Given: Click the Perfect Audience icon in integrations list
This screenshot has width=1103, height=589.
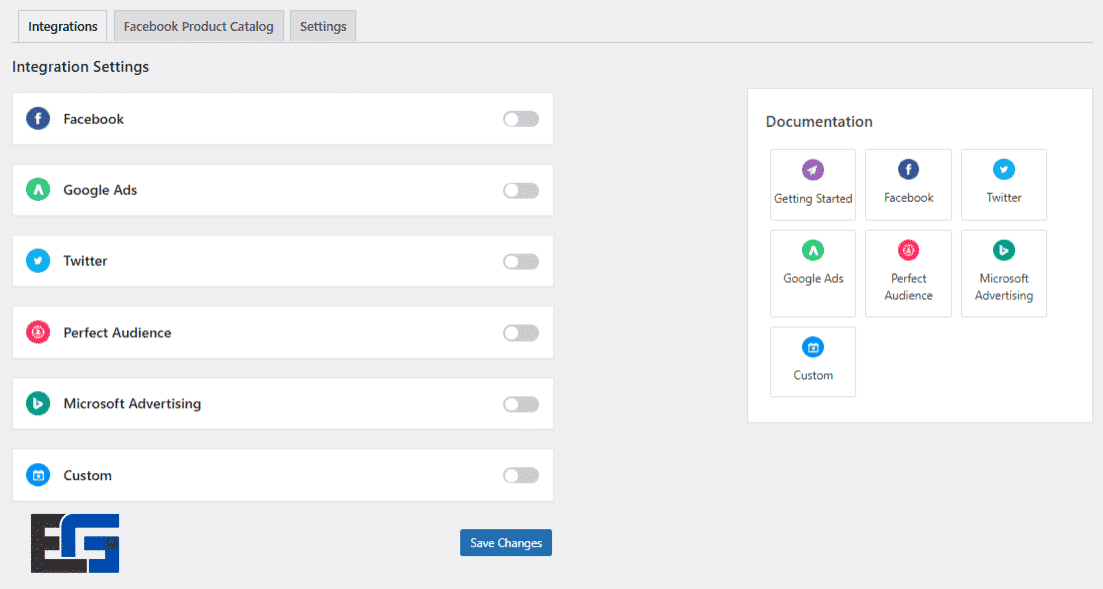Looking at the screenshot, I should click(38, 333).
